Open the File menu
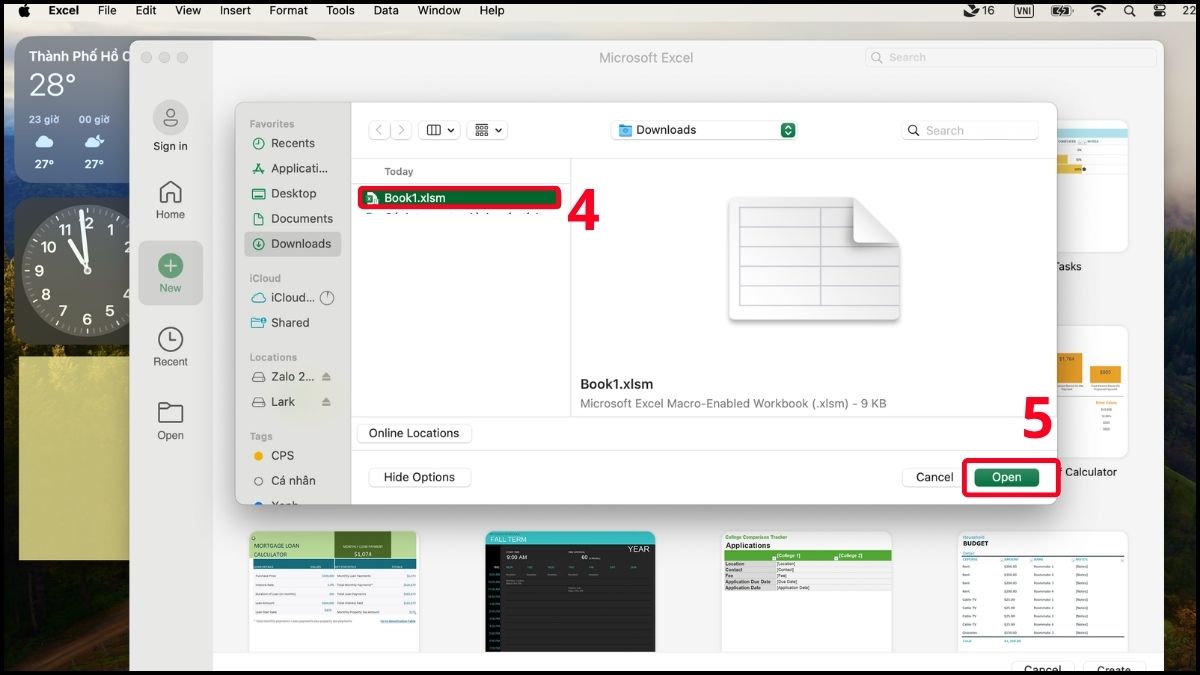 pos(107,10)
